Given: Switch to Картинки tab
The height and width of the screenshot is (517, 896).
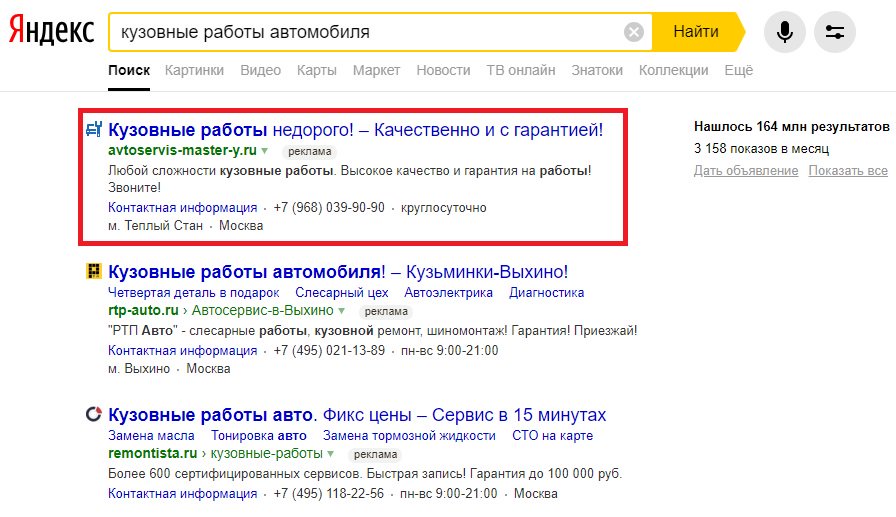Looking at the screenshot, I should [x=194, y=70].
